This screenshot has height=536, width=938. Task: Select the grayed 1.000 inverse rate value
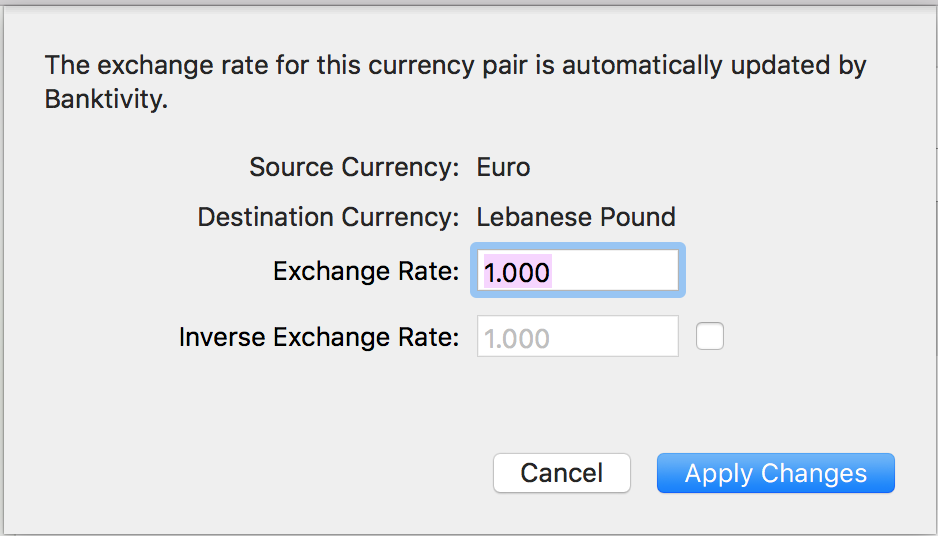[517, 339]
